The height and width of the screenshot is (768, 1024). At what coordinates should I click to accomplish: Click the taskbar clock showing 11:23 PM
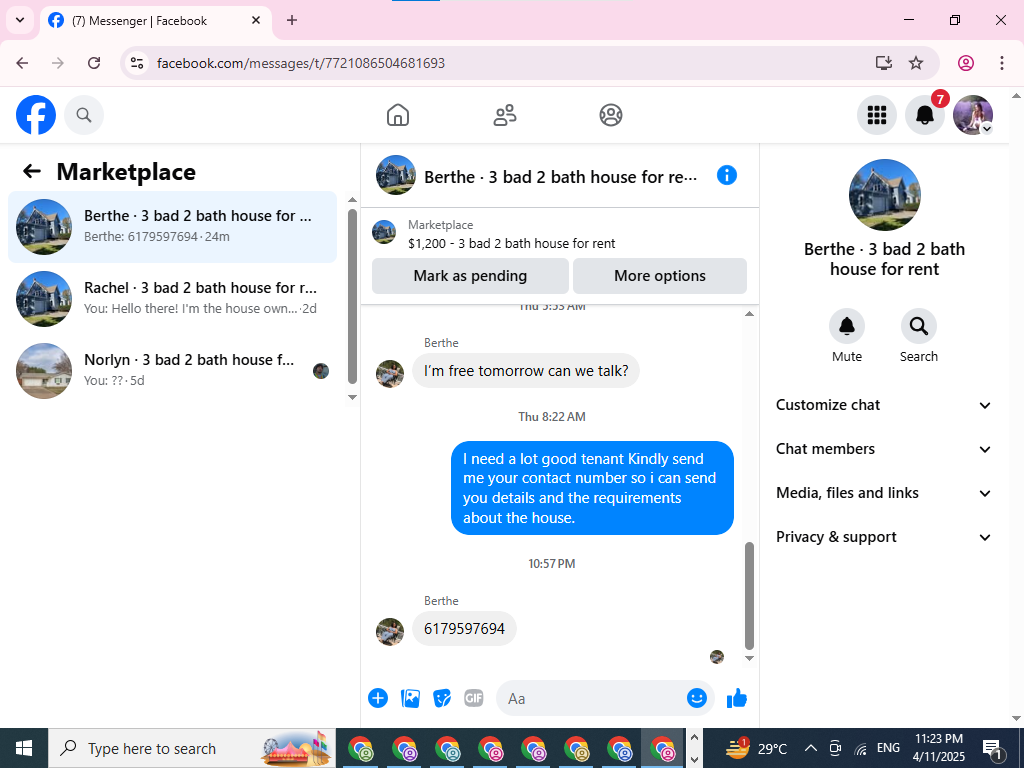938,748
